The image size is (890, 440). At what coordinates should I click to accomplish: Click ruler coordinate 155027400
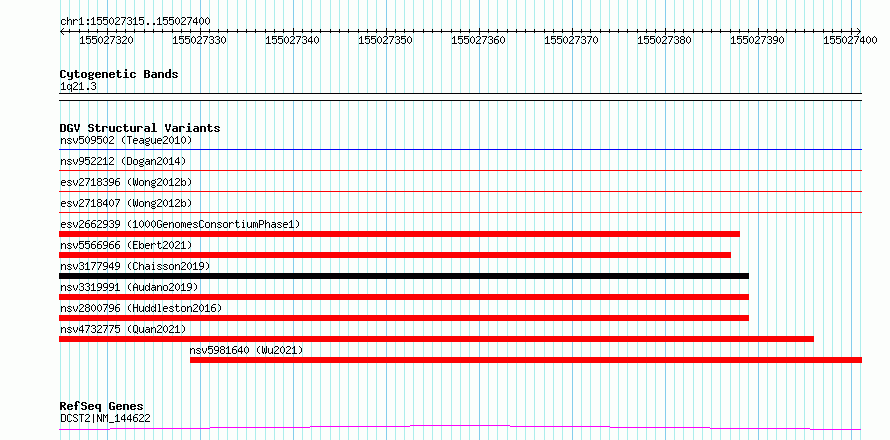(851, 40)
